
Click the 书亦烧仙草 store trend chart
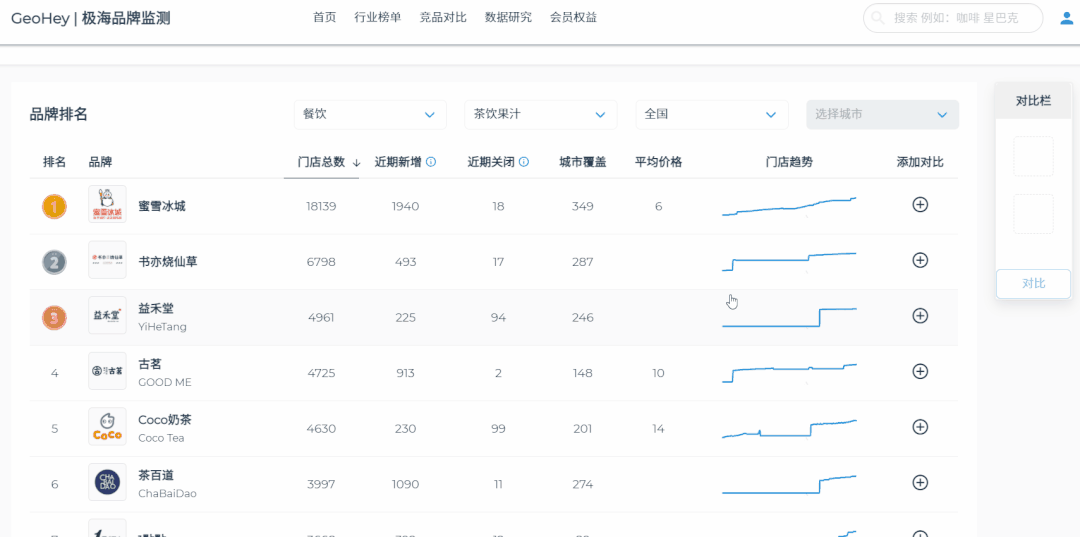[x=789, y=262]
